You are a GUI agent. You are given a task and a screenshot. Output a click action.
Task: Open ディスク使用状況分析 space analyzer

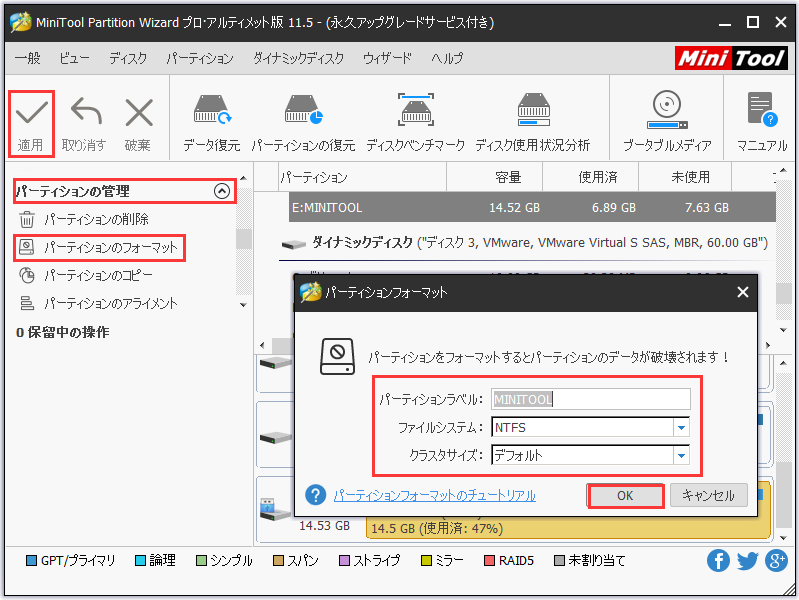532,123
